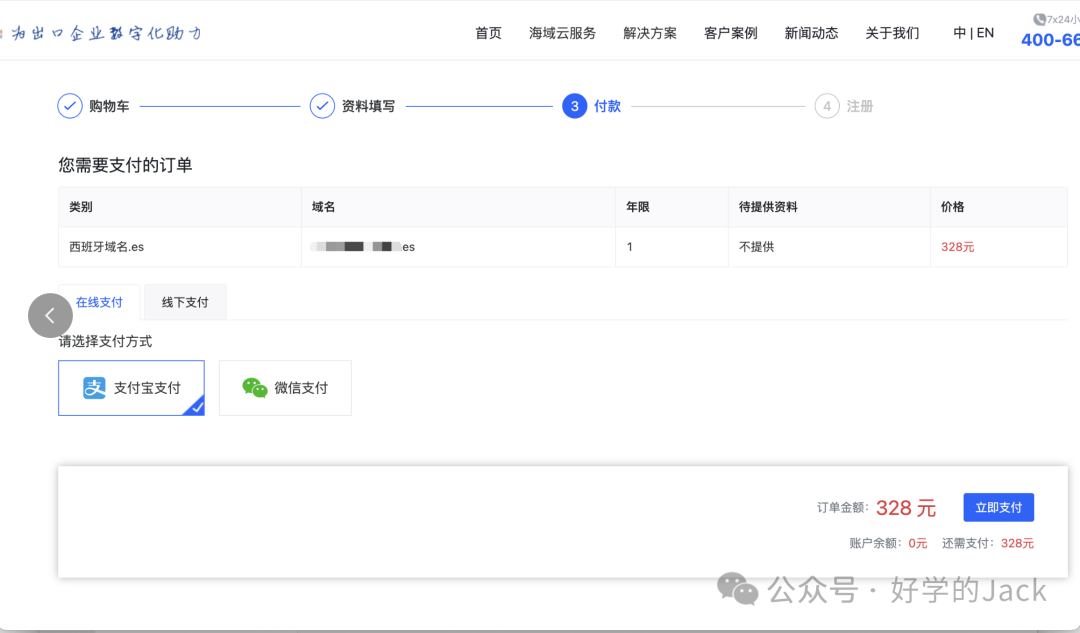Open the 客户案例 menu item
Image resolution: width=1080 pixels, height=633 pixels.
(x=730, y=32)
